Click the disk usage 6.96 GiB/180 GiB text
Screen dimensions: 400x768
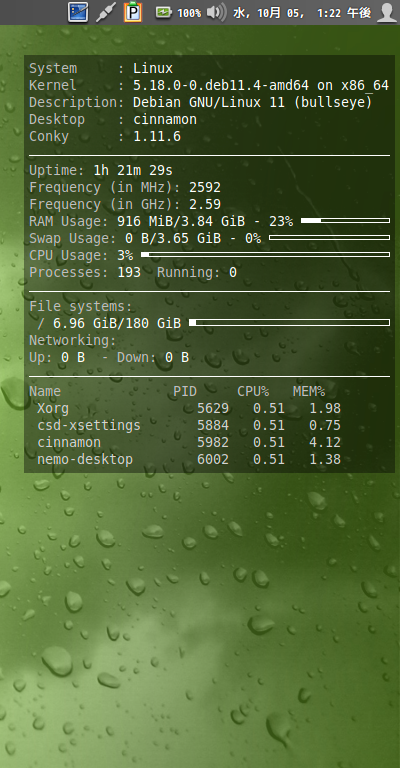(117, 323)
